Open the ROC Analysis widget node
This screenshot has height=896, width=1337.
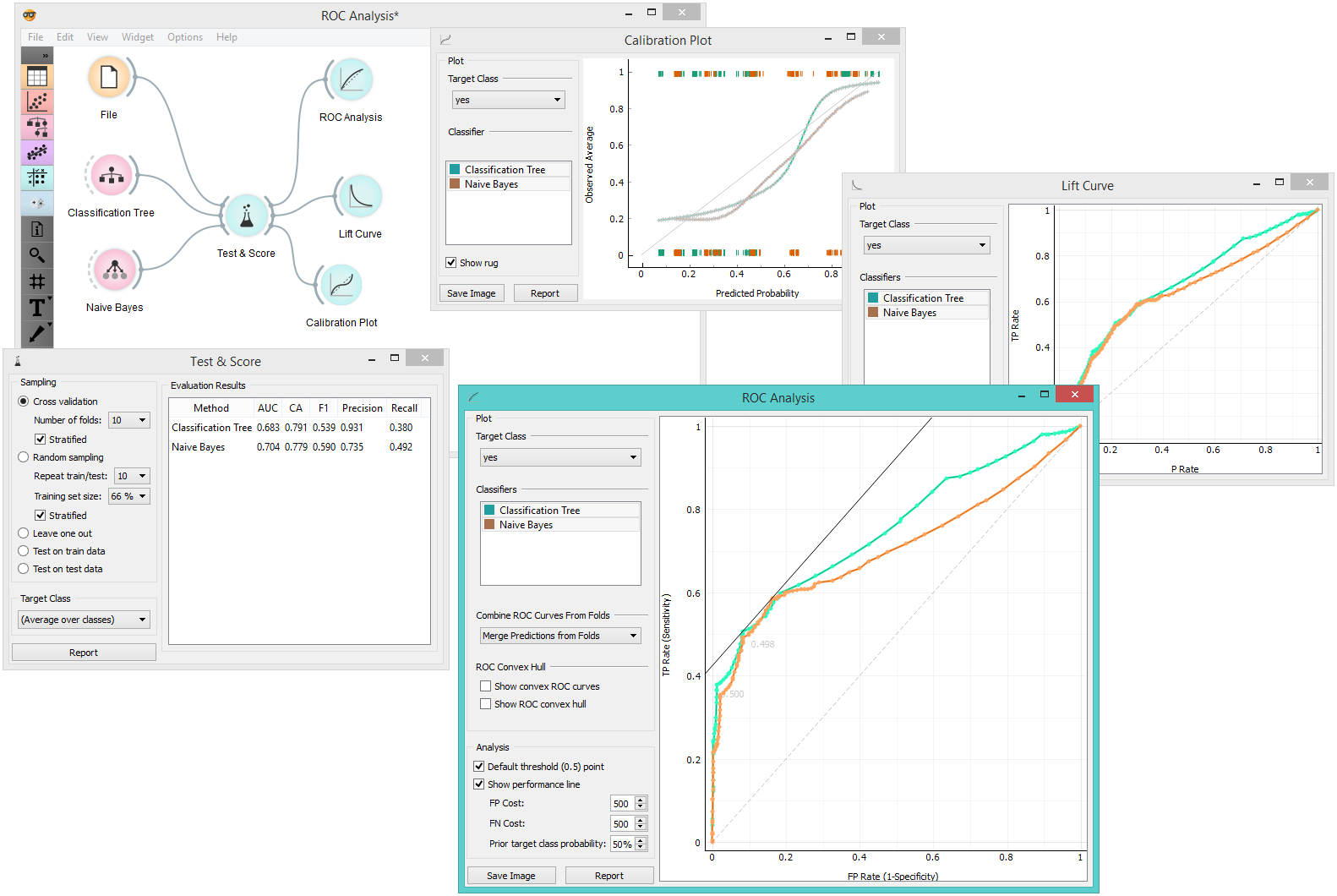pos(351,80)
